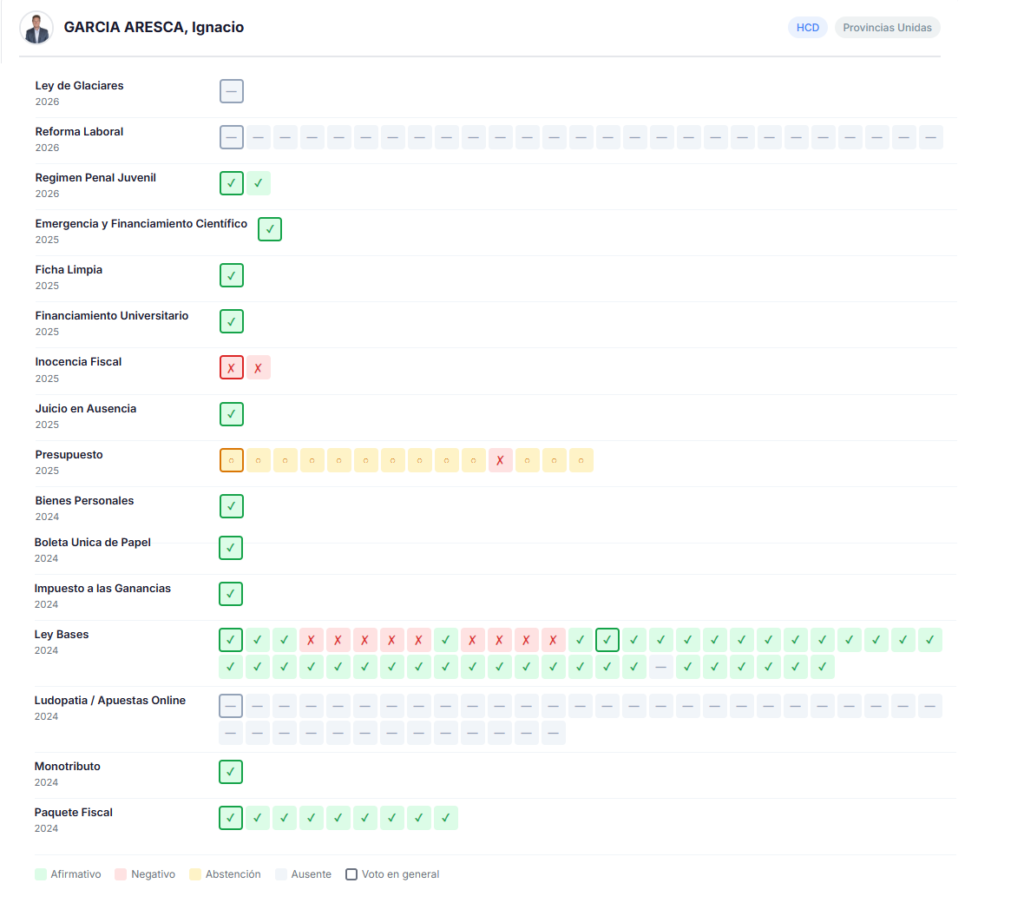1024x903 pixels.
Task: Click the yellow Abstención legend swatch
Action: click(194, 874)
